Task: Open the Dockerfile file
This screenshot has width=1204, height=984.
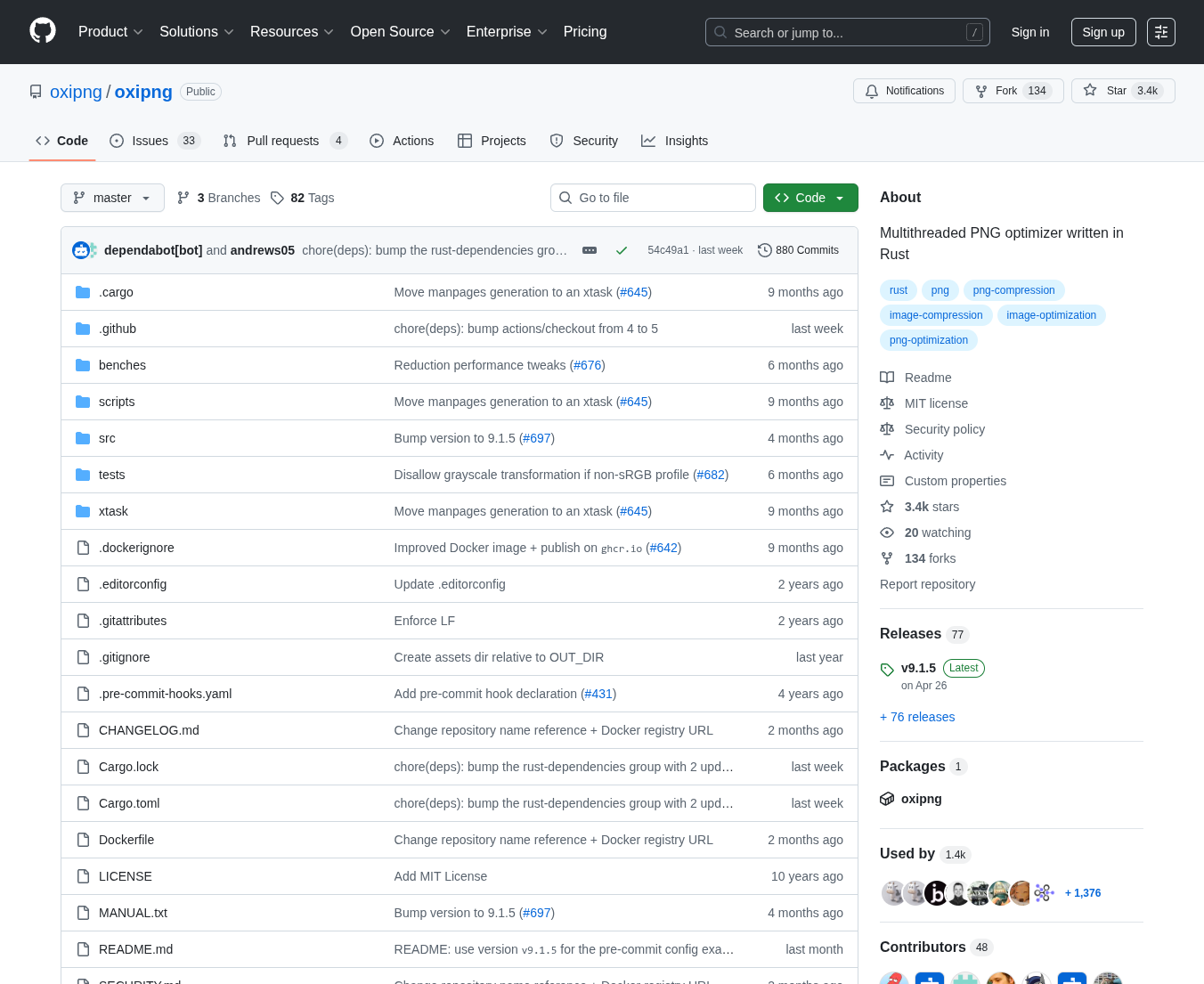Action: coord(126,840)
